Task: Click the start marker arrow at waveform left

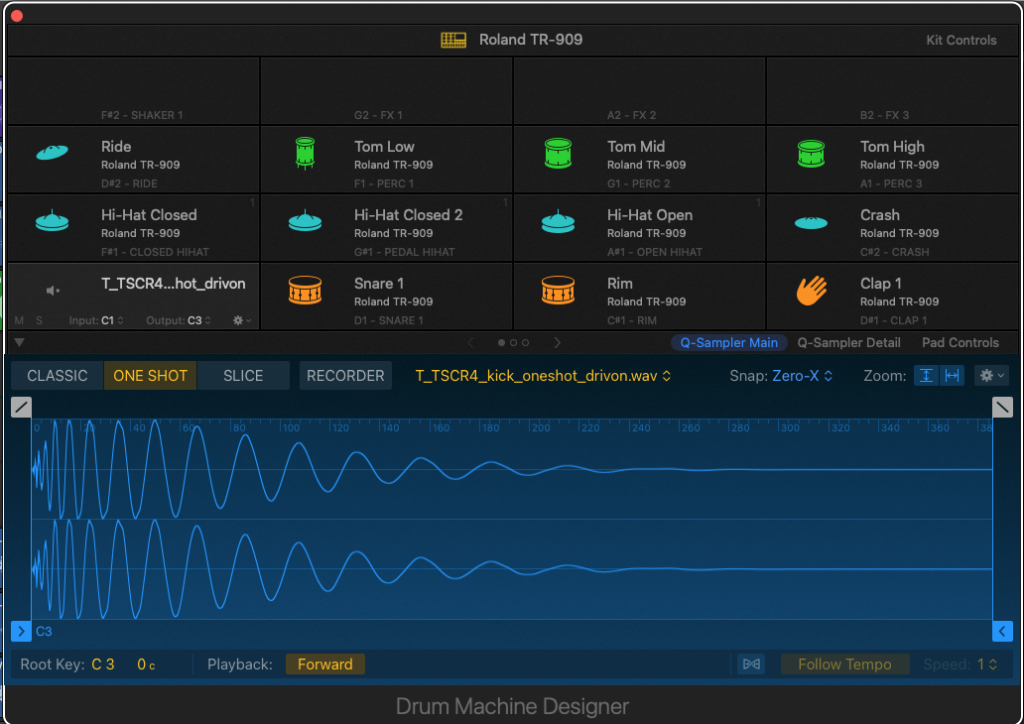Action: pyautogui.click(x=21, y=631)
